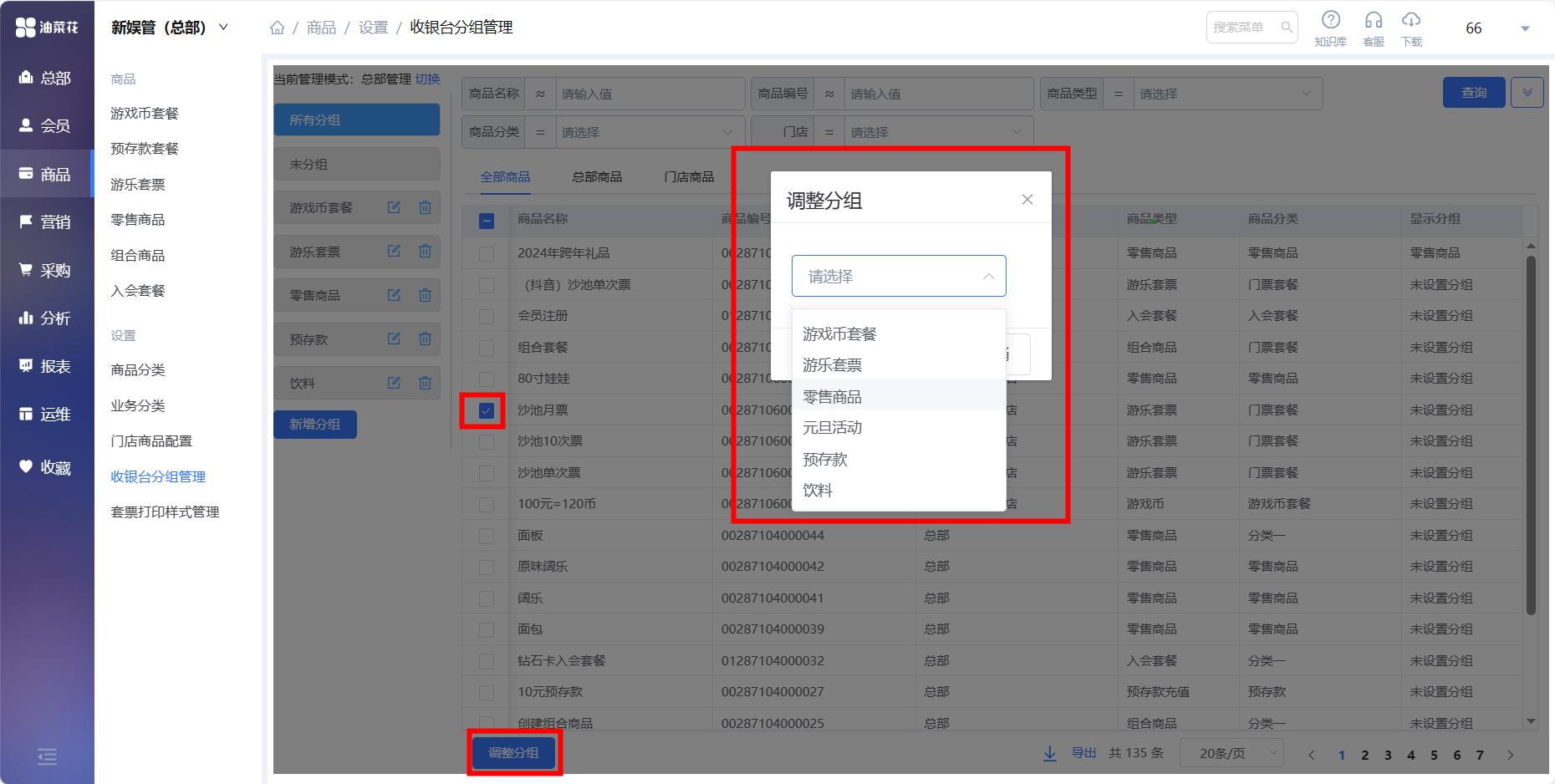This screenshot has width=1555, height=784.
Task: Open 会员 in the main sidebar
Action: pos(46,126)
